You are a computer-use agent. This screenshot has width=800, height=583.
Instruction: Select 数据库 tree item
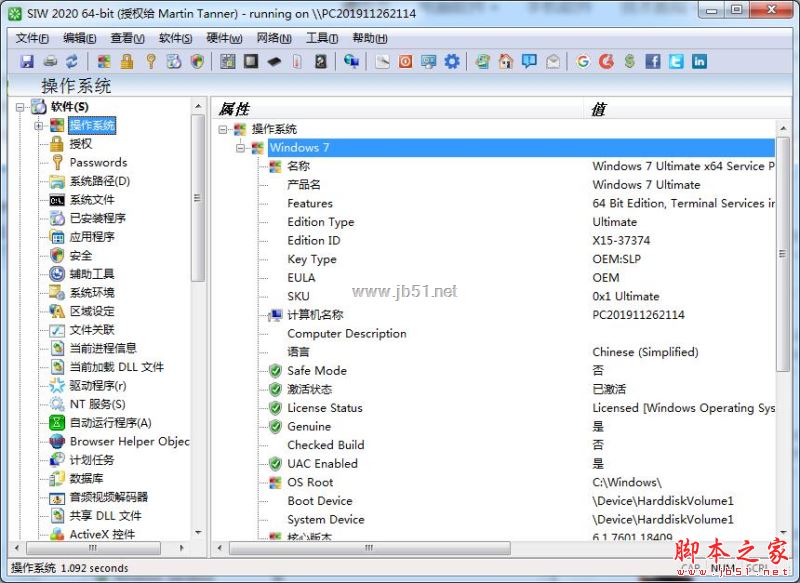[x=86, y=479]
